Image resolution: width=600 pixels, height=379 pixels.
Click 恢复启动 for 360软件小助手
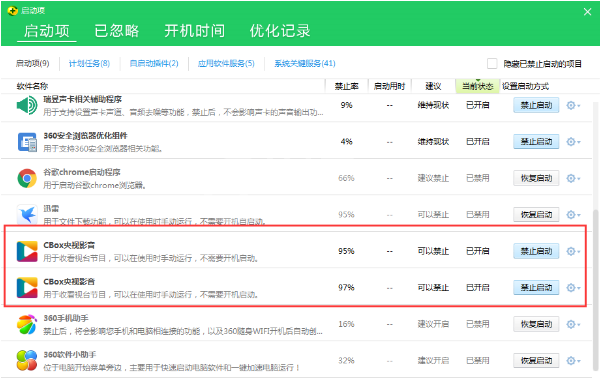coord(536,361)
